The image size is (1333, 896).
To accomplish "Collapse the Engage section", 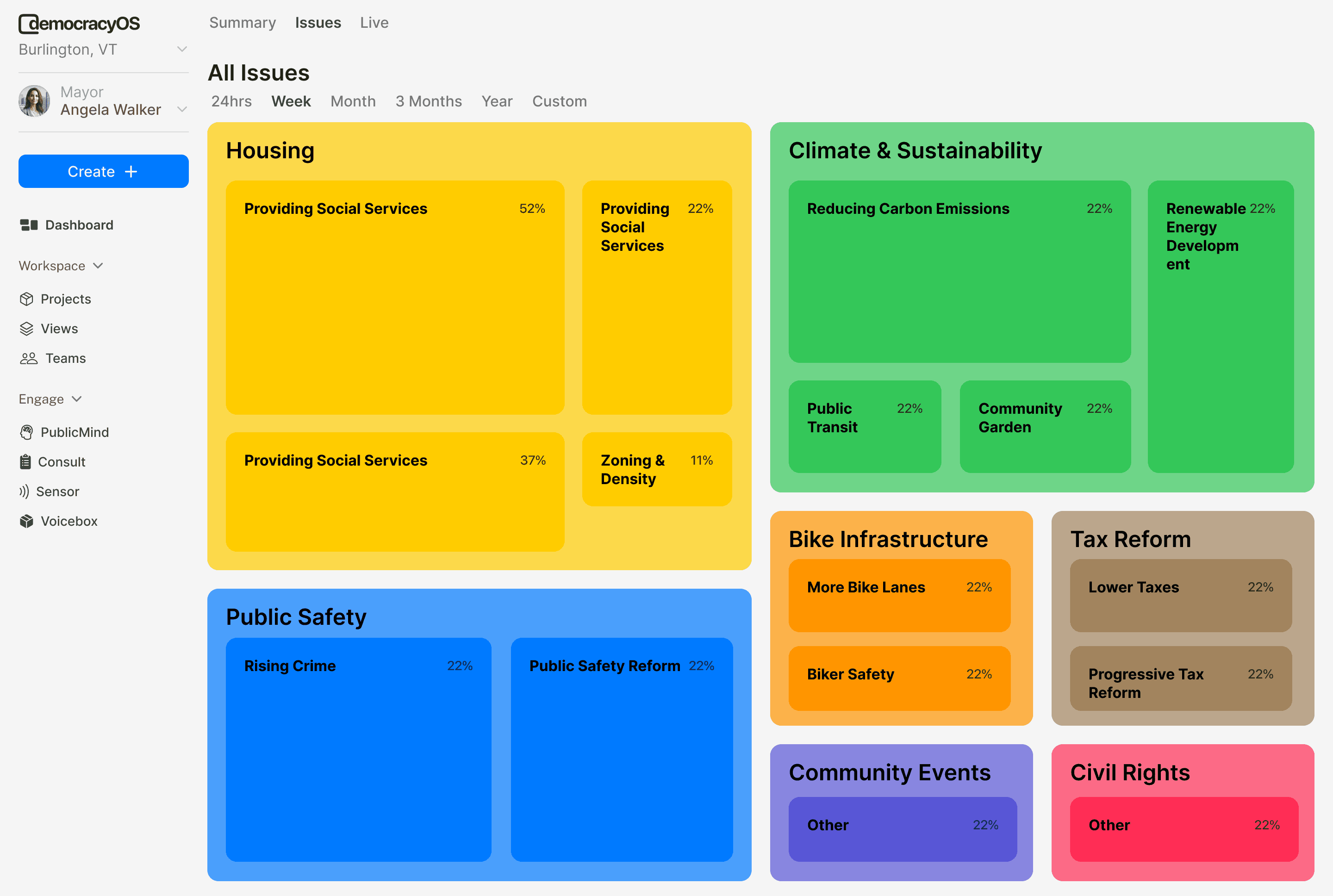I will click(76, 399).
